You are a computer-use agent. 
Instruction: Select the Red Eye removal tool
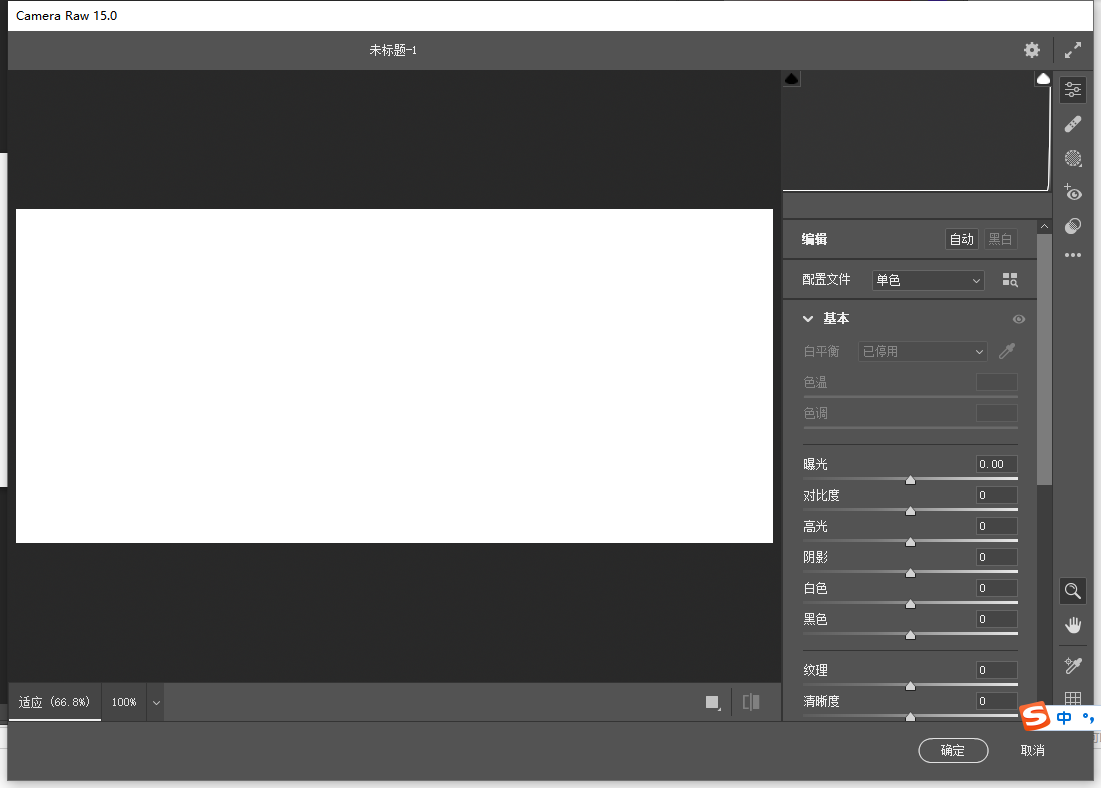coord(1072,192)
